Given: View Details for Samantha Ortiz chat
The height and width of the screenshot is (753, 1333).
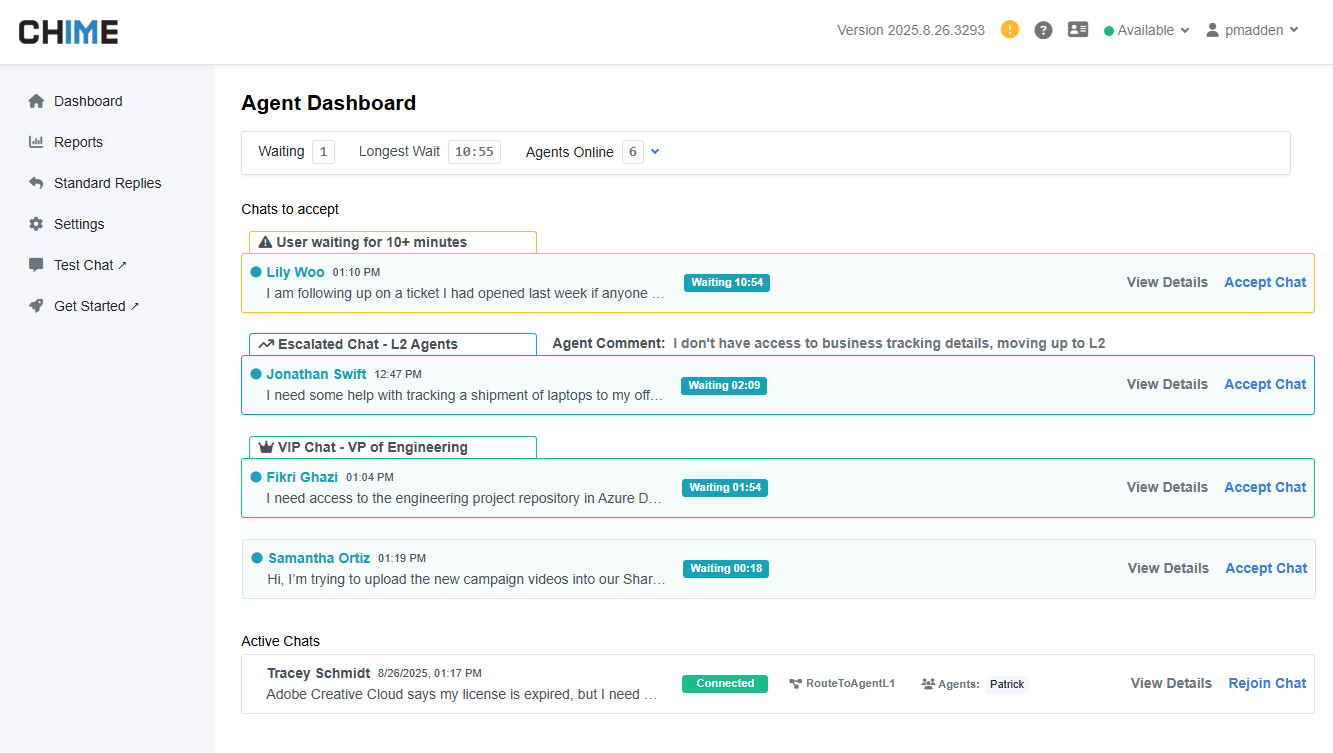Looking at the screenshot, I should [1168, 568].
